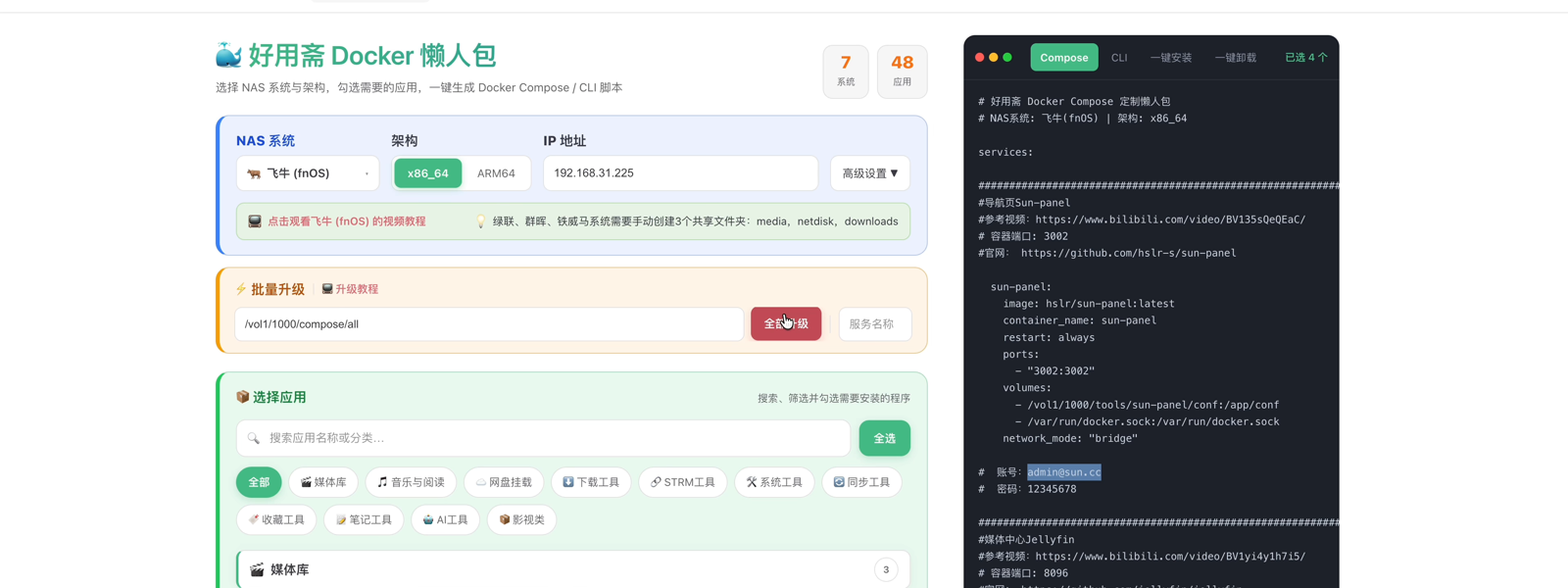Filter apps by 系统工具 category
Screen dimensions: 1568x588
[774, 482]
